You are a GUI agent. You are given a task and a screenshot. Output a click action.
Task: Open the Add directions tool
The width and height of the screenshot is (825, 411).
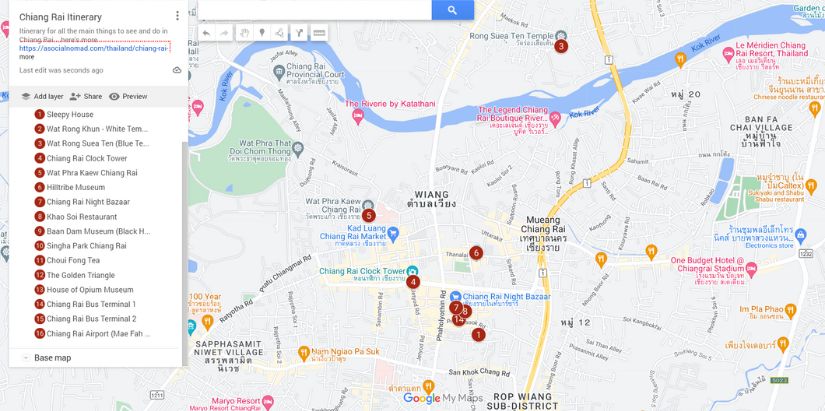click(298, 33)
